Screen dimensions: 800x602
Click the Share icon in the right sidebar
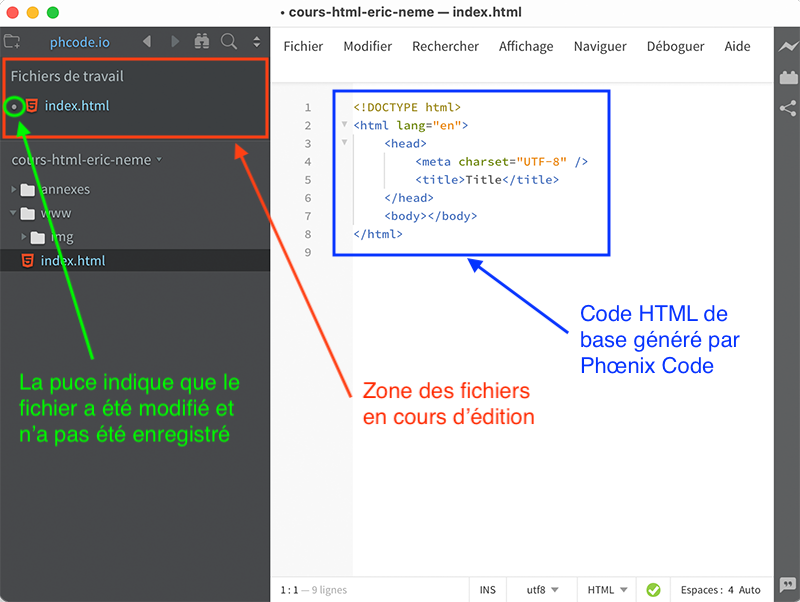click(x=789, y=107)
